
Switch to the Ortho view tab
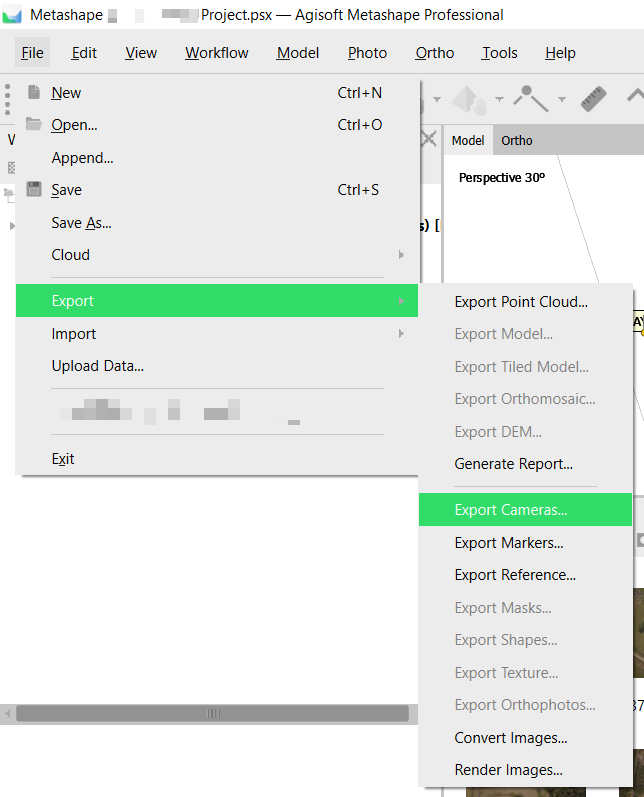click(516, 140)
